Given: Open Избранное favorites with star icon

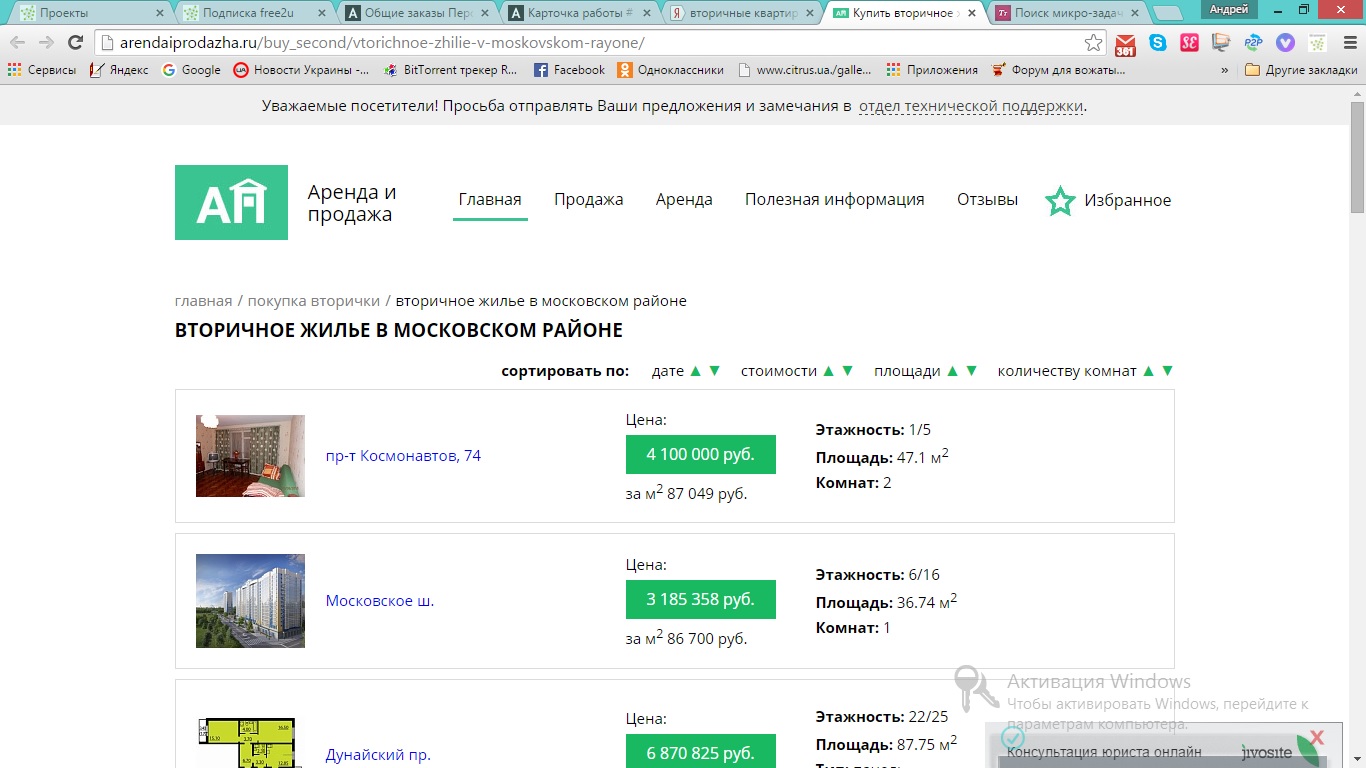Looking at the screenshot, I should point(1108,201).
